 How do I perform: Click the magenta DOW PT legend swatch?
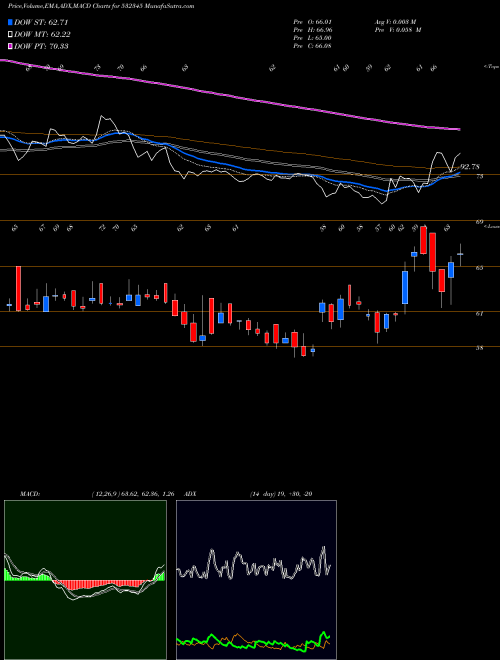(11, 46)
